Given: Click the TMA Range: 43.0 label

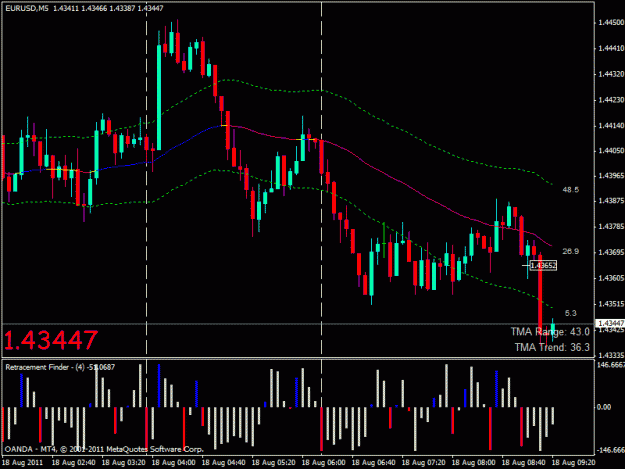Looking at the screenshot, I should pyautogui.click(x=550, y=332).
